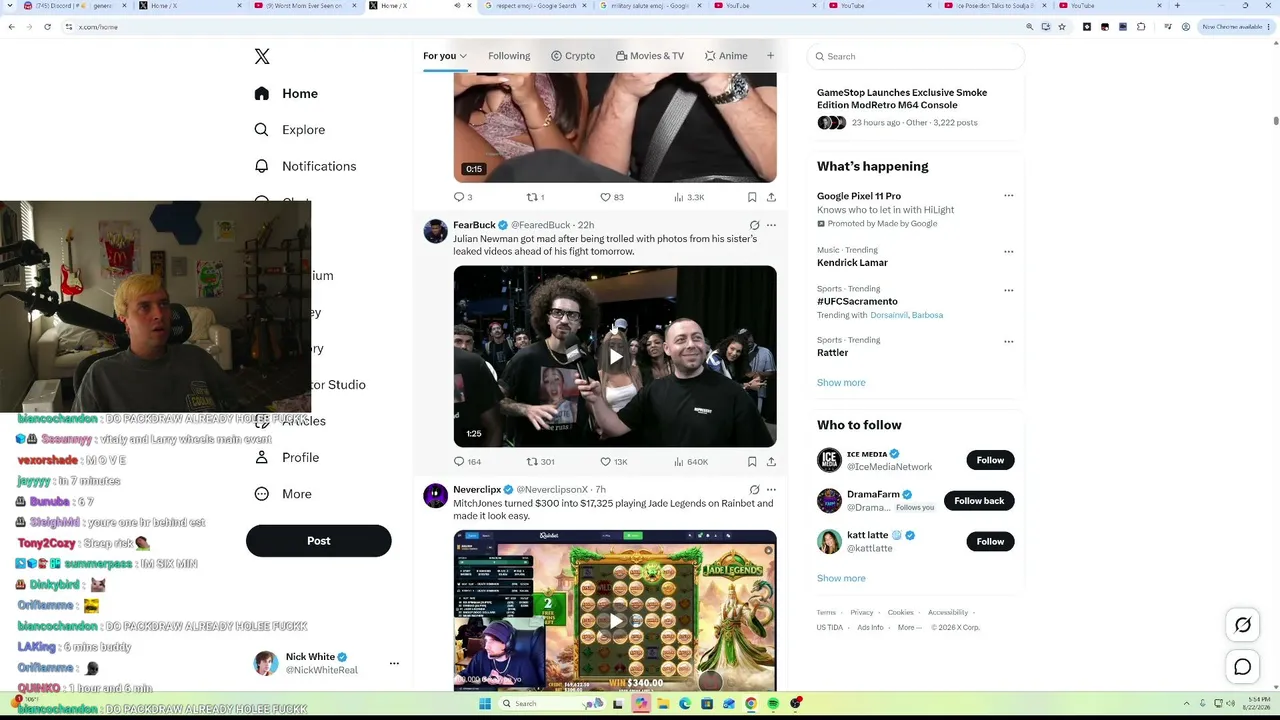Image resolution: width=1280 pixels, height=720 pixels.
Task: Open Neverclipx profile avatar
Action: (435, 495)
